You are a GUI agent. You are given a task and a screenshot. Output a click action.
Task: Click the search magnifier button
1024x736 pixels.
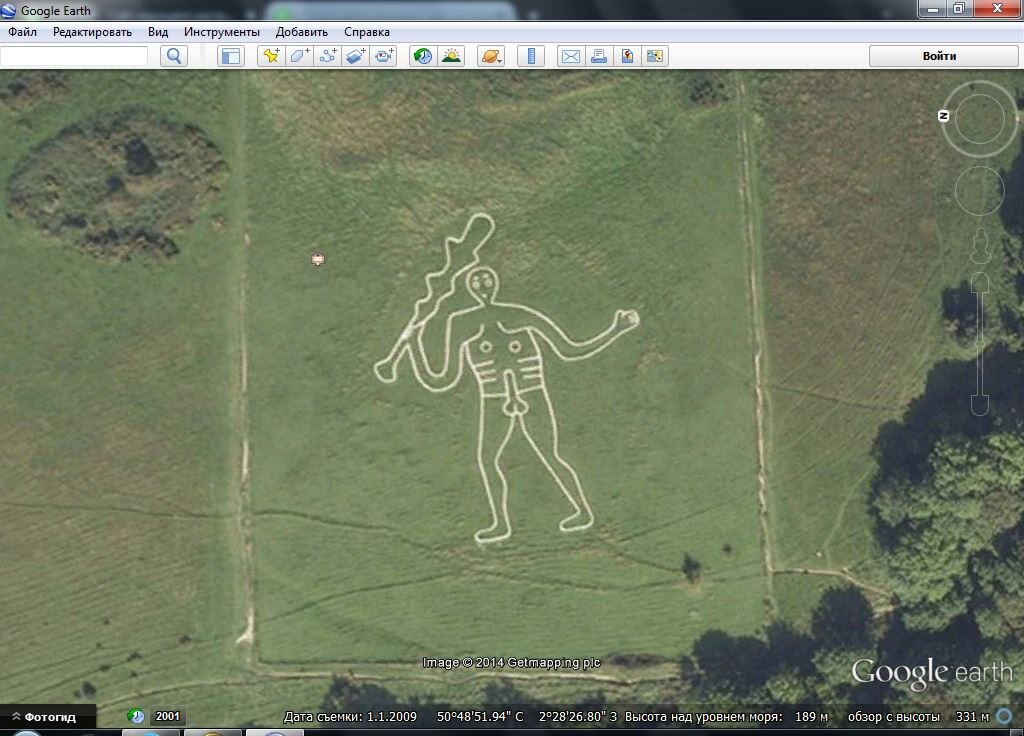pyautogui.click(x=174, y=56)
